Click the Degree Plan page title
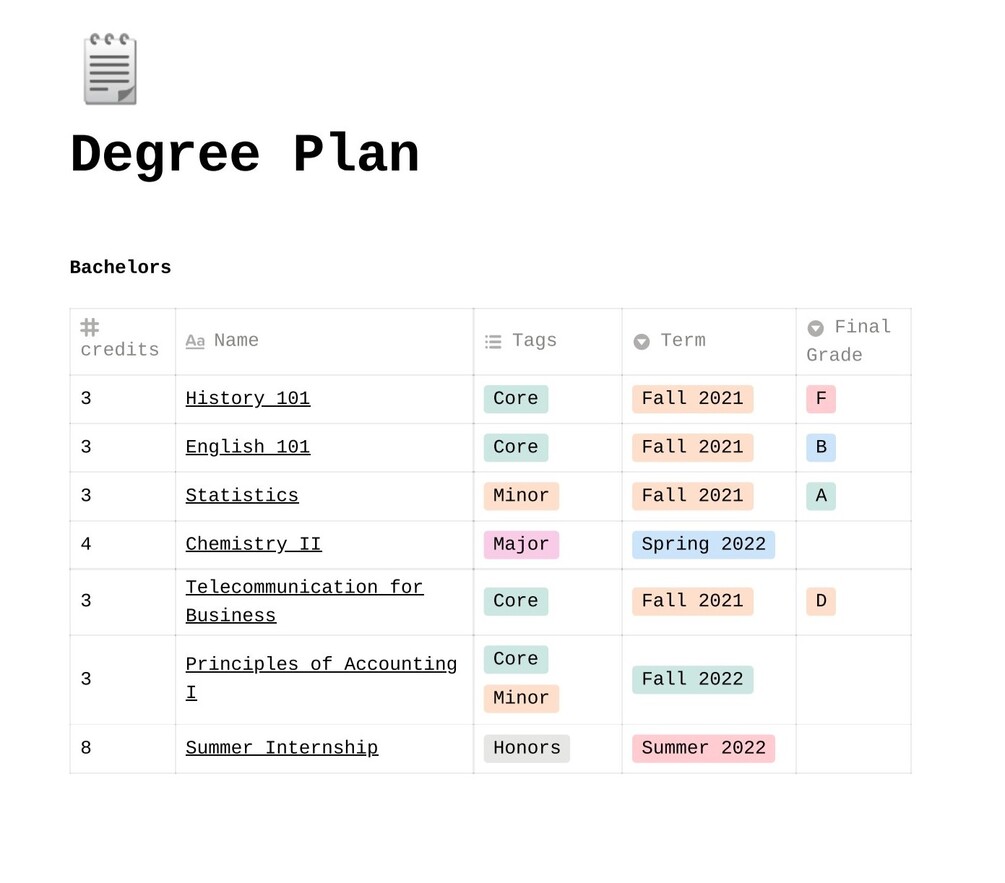 click(x=245, y=155)
